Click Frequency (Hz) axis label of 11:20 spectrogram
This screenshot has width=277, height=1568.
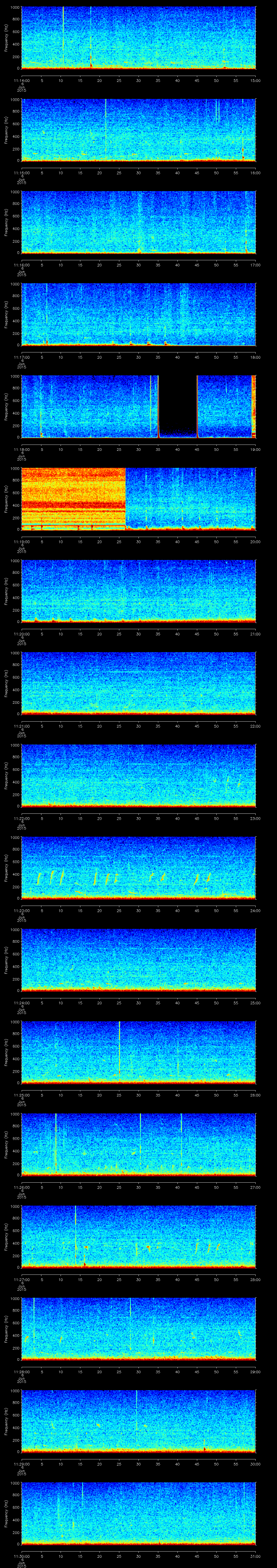tap(6, 591)
